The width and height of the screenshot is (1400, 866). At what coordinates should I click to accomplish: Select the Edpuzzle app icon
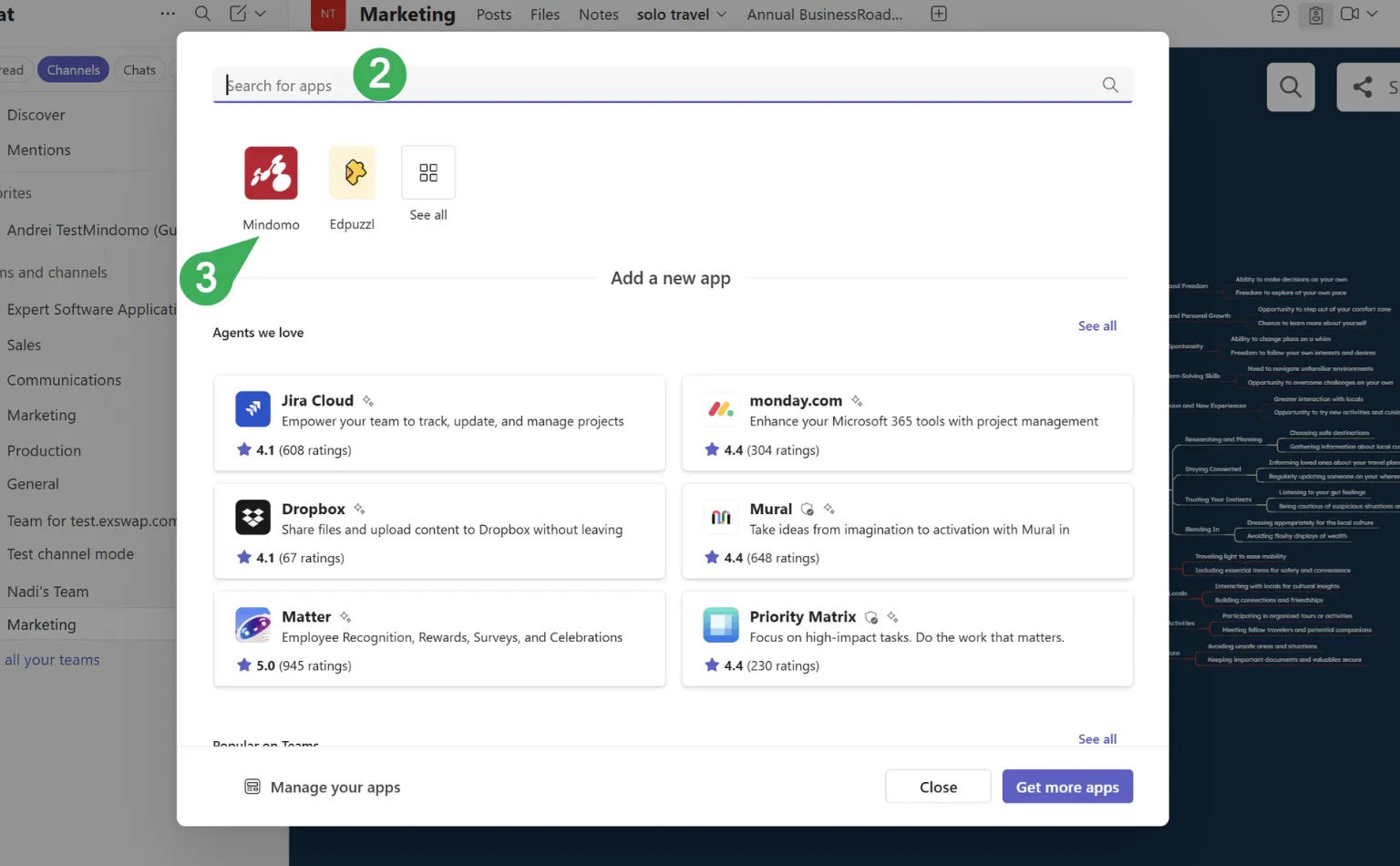pos(352,173)
